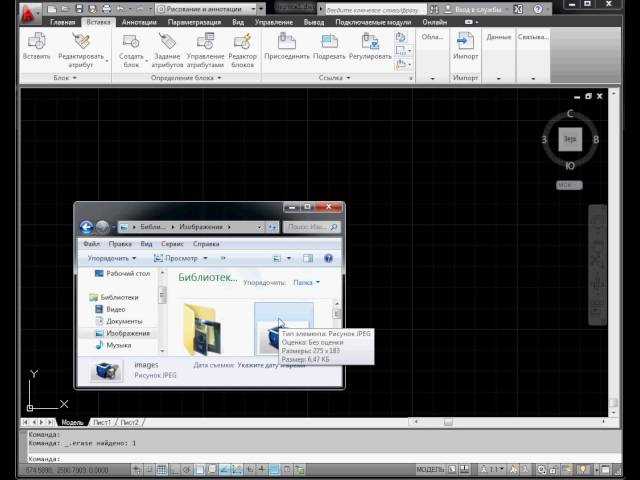Screen dimensions: 640x480
Task: Expand the Упорядочить dropdown in Explorer toolbar
Action: 110,258
